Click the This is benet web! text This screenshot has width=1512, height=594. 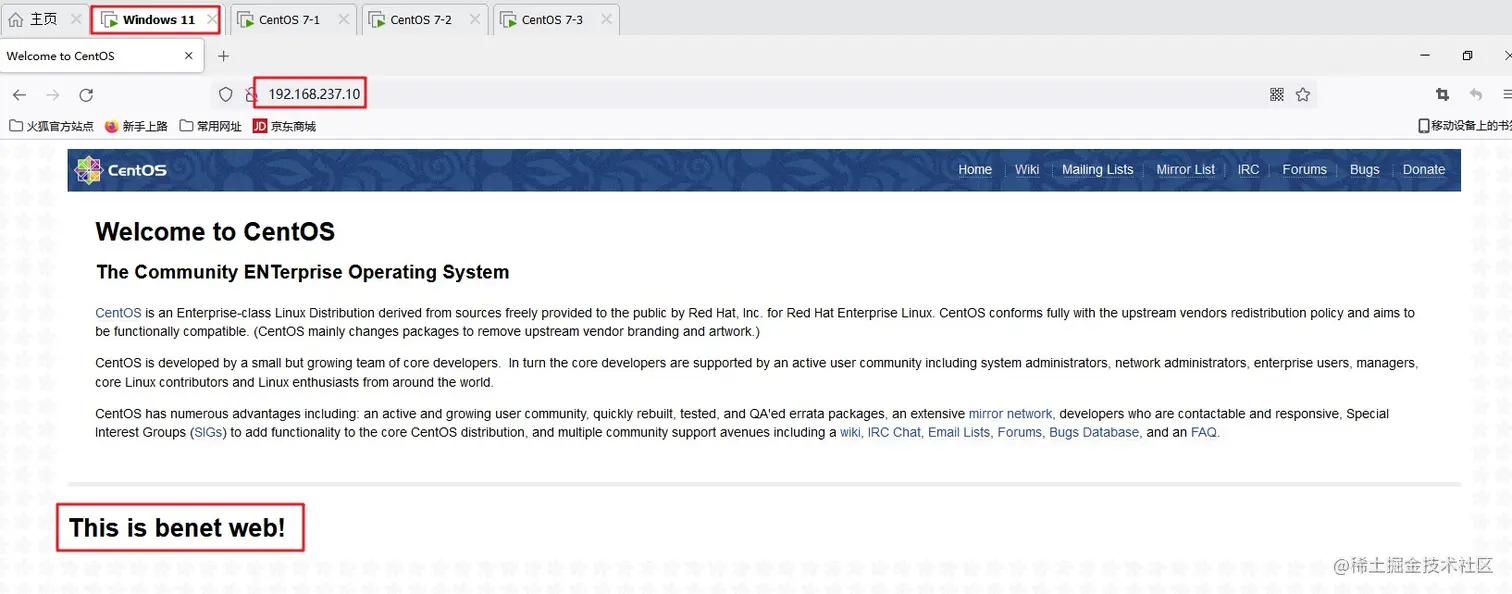(177, 528)
